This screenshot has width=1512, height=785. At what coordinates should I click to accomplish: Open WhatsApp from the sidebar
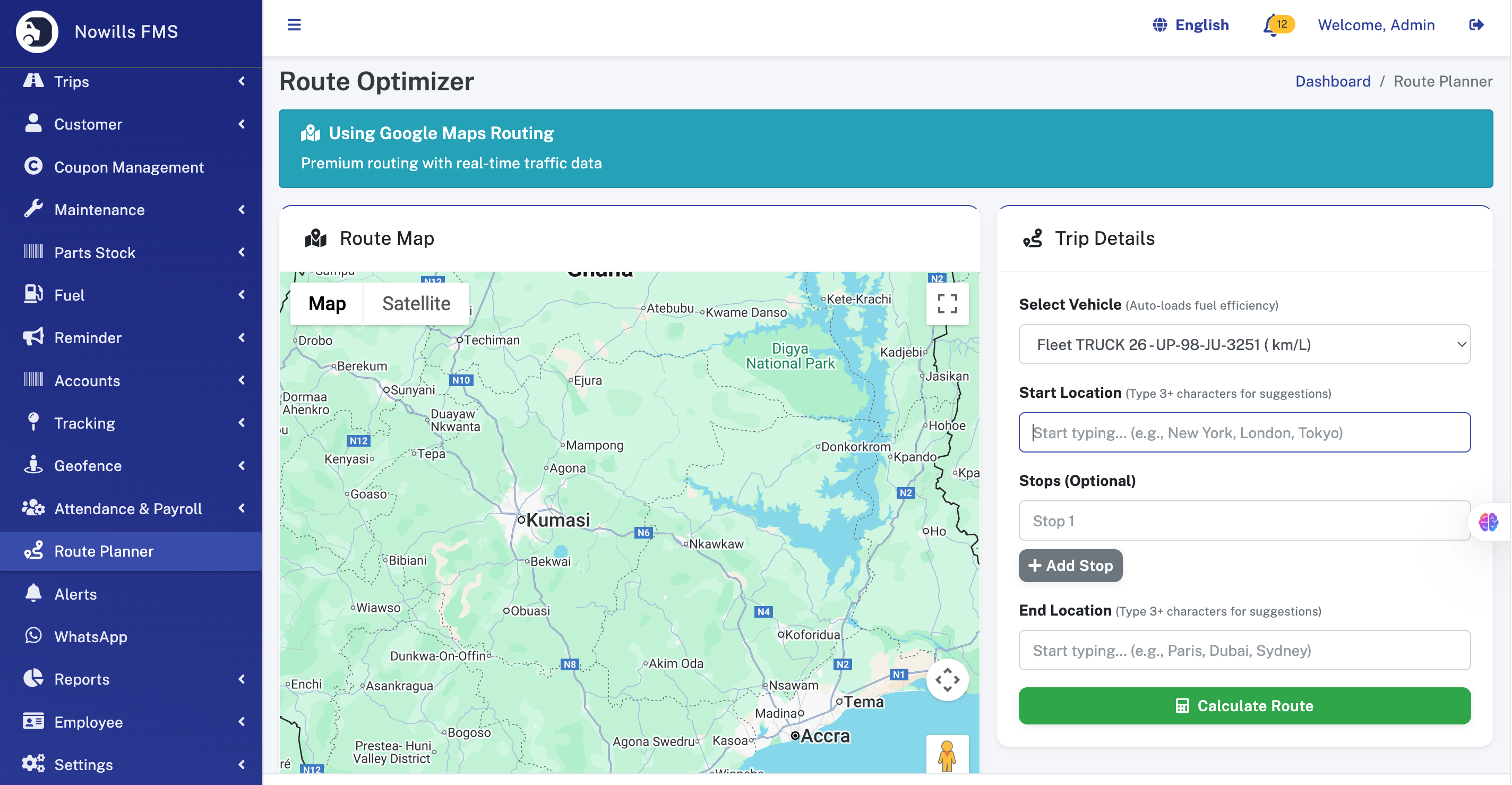[90, 636]
